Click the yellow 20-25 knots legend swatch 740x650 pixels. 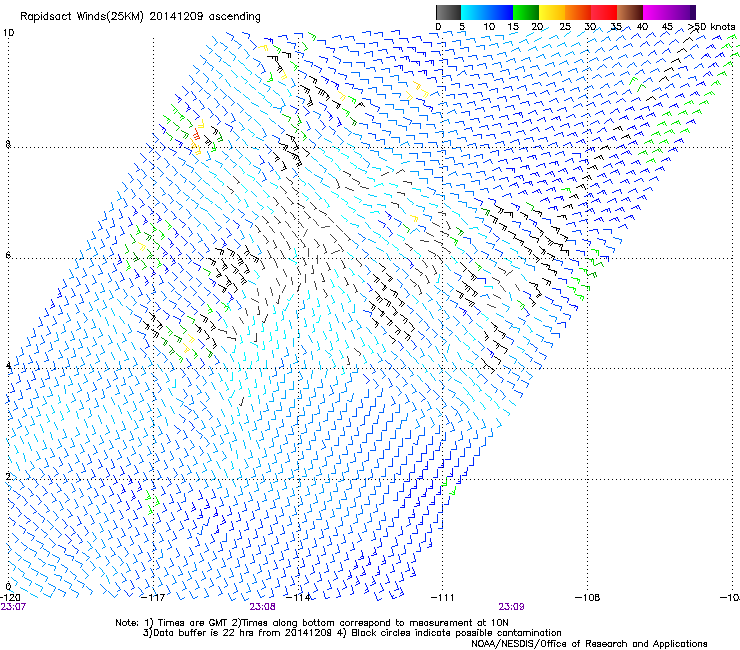pos(552,12)
